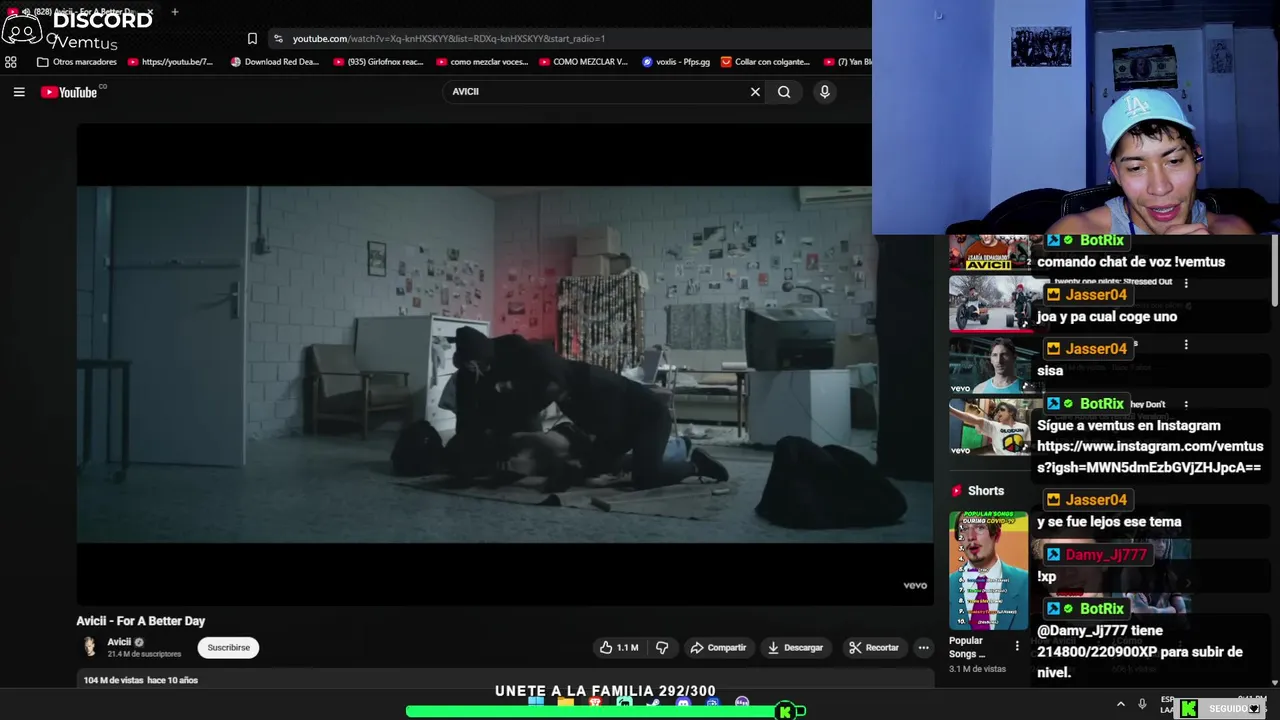Open the como mezclar voces... bookmark
Image resolution: width=1280 pixels, height=720 pixels.
pos(481,62)
